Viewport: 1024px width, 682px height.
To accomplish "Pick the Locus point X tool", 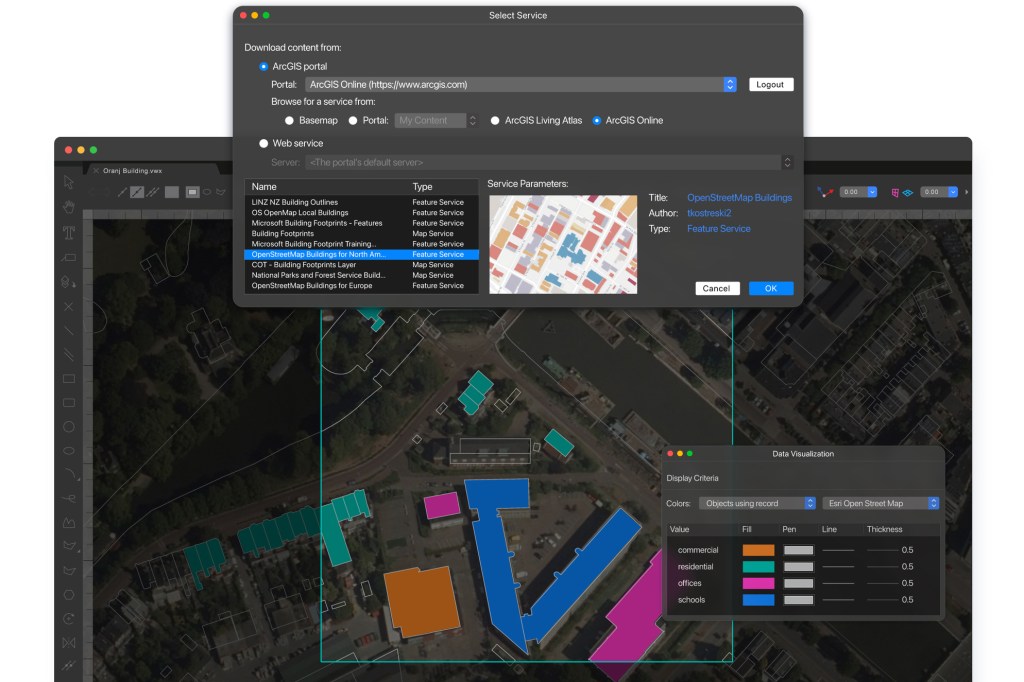I will 69,306.
